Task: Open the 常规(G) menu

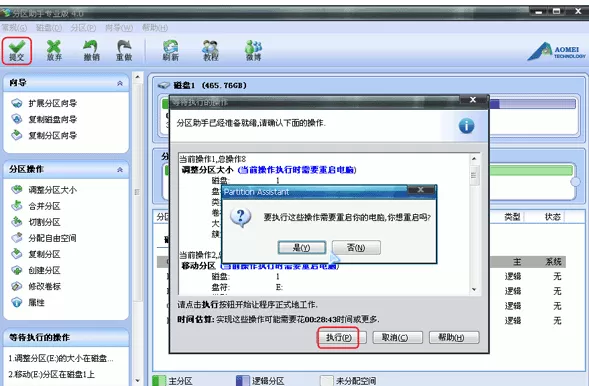Action: click(x=14, y=28)
